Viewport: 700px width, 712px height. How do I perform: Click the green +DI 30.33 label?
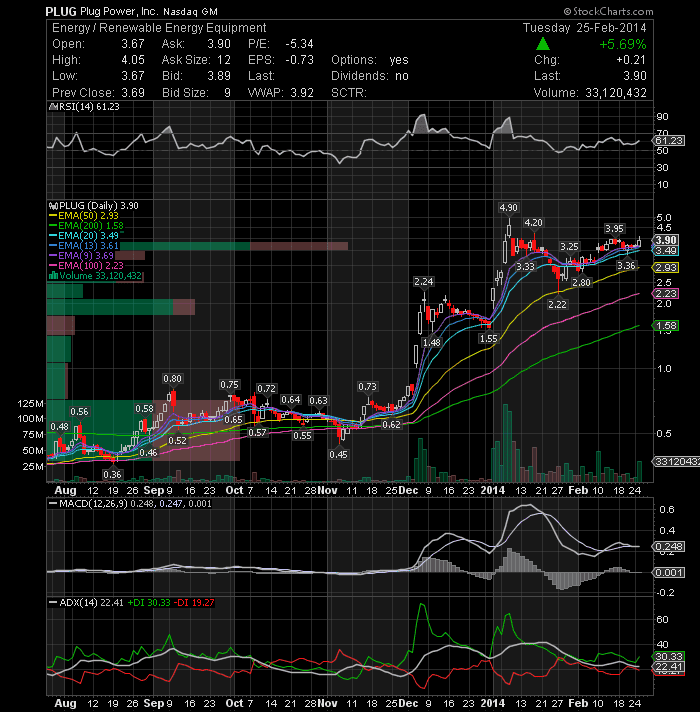(149, 603)
